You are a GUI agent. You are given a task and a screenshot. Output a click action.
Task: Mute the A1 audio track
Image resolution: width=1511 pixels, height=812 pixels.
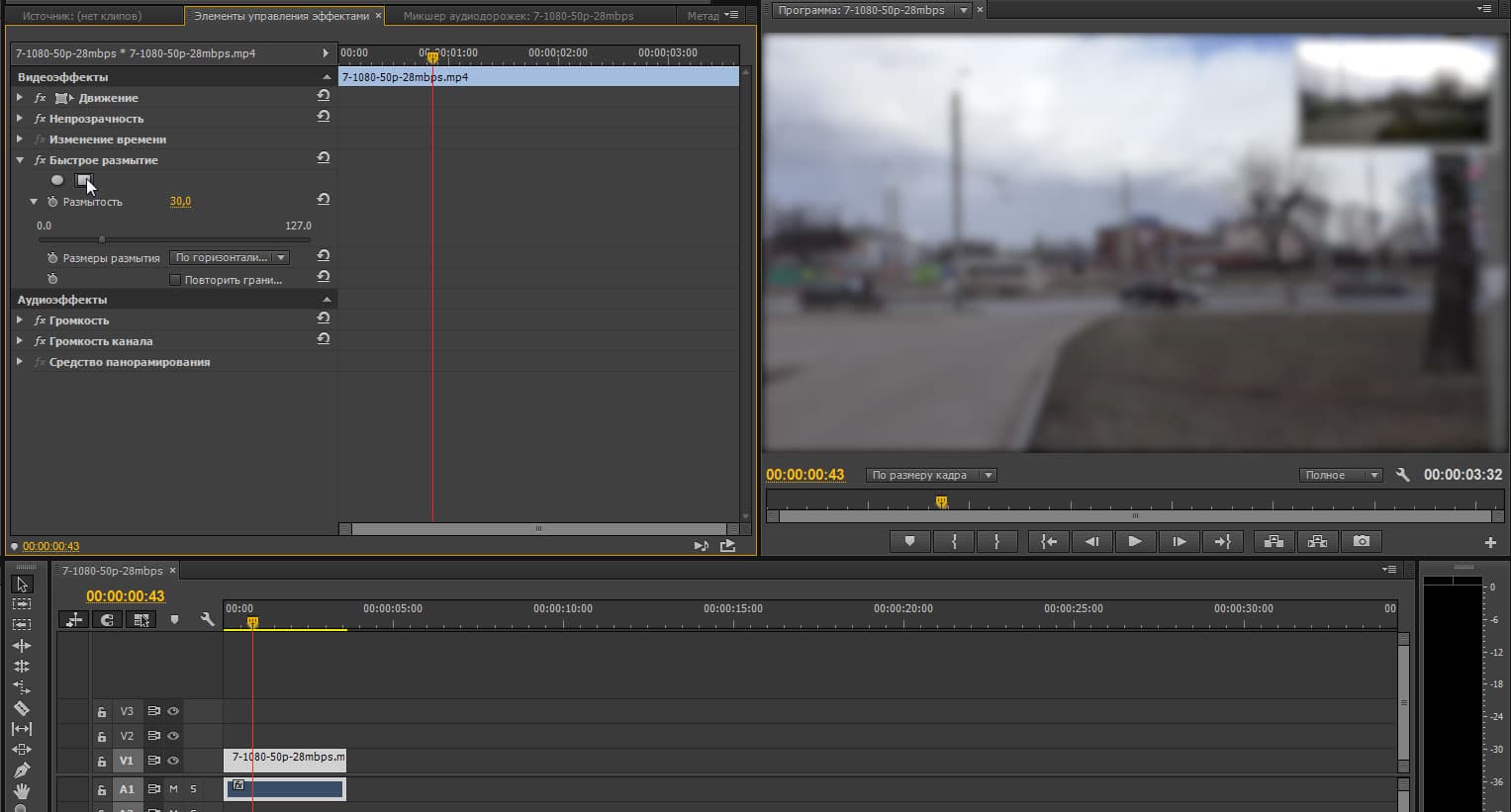[x=173, y=789]
